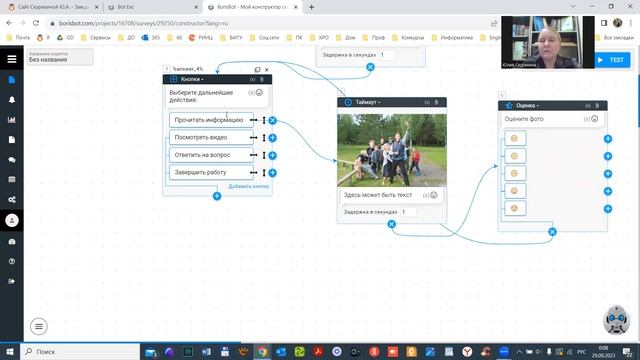Viewport: 640px width, 360px height.
Task: Click the vertical move handle of 'Посмотреть видео'
Action: point(264,138)
